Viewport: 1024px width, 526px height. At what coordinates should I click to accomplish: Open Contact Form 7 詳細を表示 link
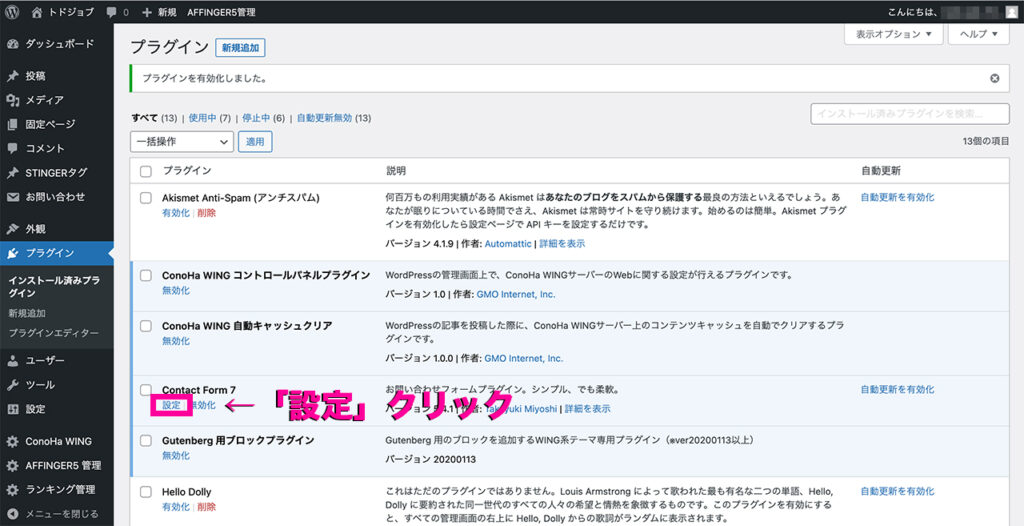(x=588, y=409)
